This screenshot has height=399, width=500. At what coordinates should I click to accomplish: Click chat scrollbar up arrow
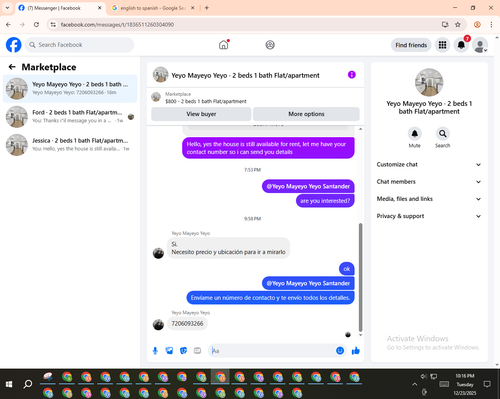pyautogui.click(x=360, y=129)
